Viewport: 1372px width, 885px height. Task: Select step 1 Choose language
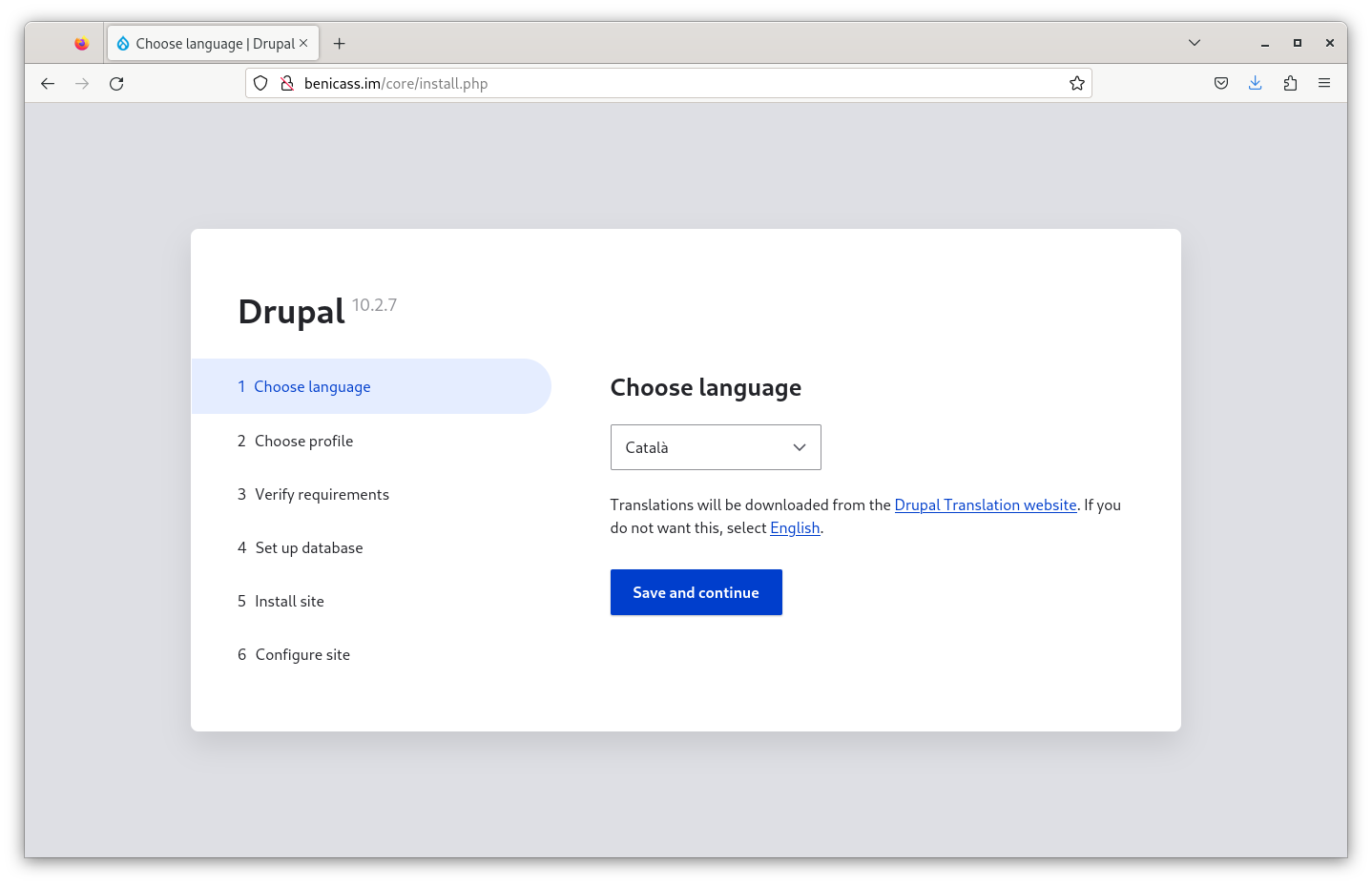(x=371, y=386)
